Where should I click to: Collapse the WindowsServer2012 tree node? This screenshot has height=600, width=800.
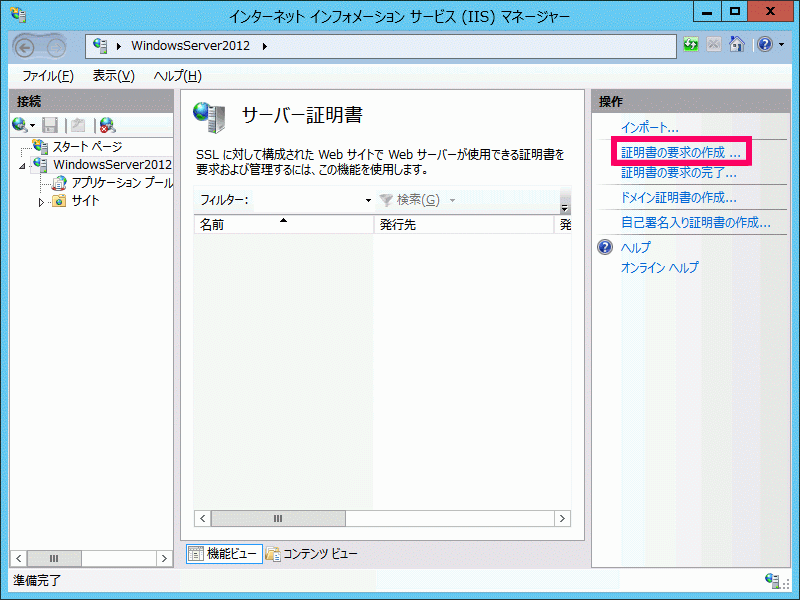click(x=22, y=166)
